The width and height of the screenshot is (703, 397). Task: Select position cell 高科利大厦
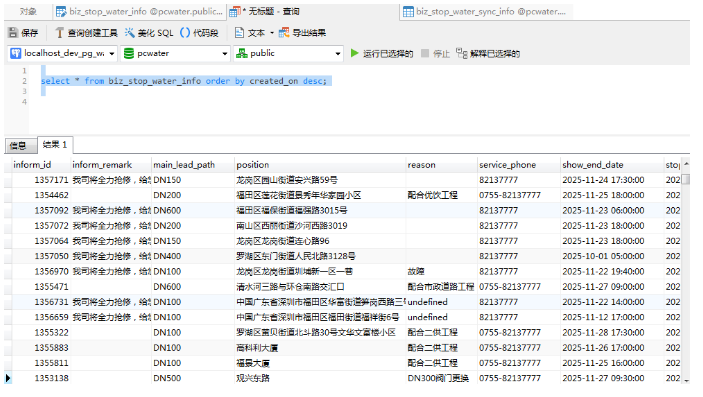click(x=320, y=348)
